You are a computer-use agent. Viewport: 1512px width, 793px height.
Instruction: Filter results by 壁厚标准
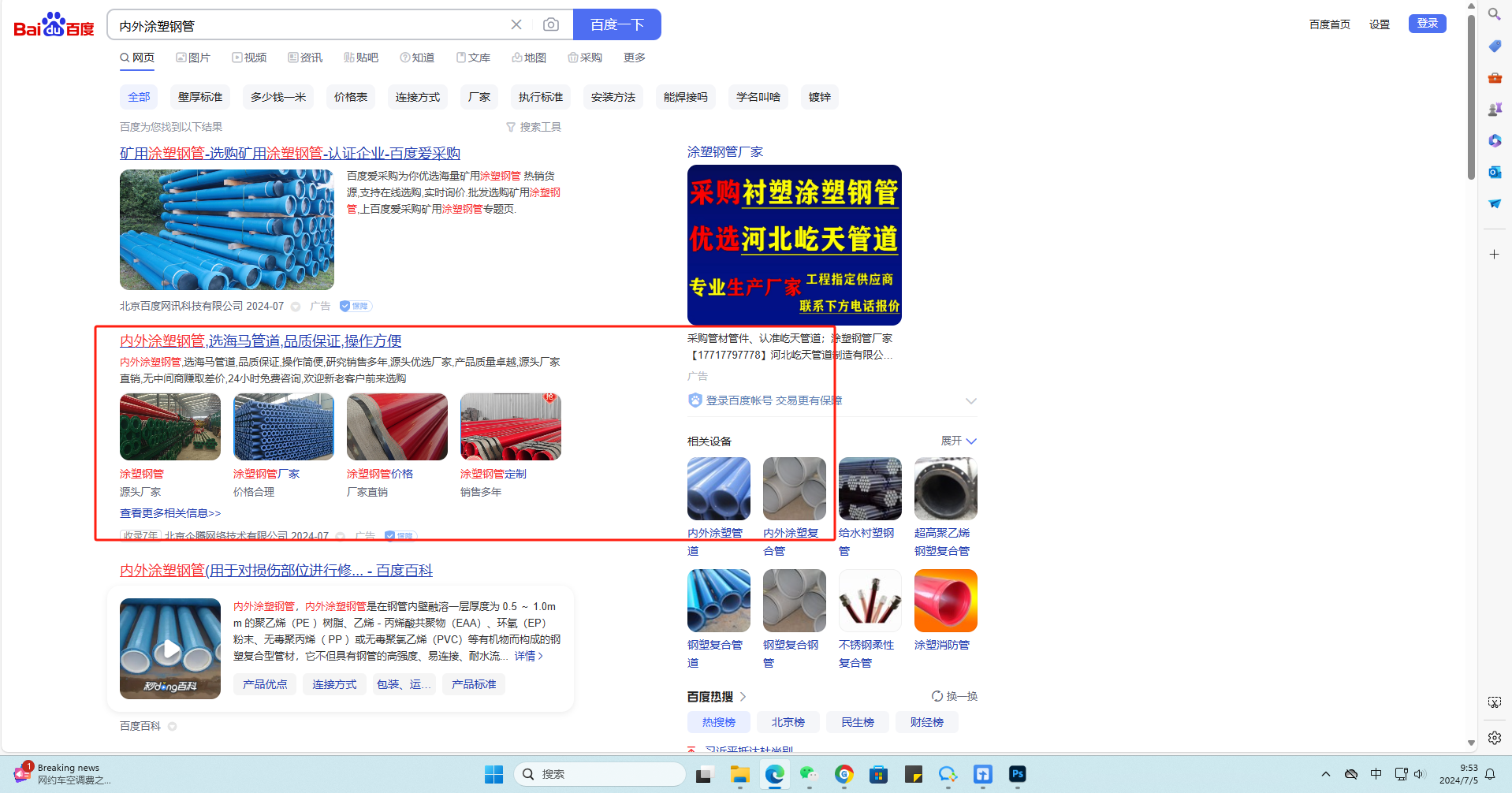(200, 97)
